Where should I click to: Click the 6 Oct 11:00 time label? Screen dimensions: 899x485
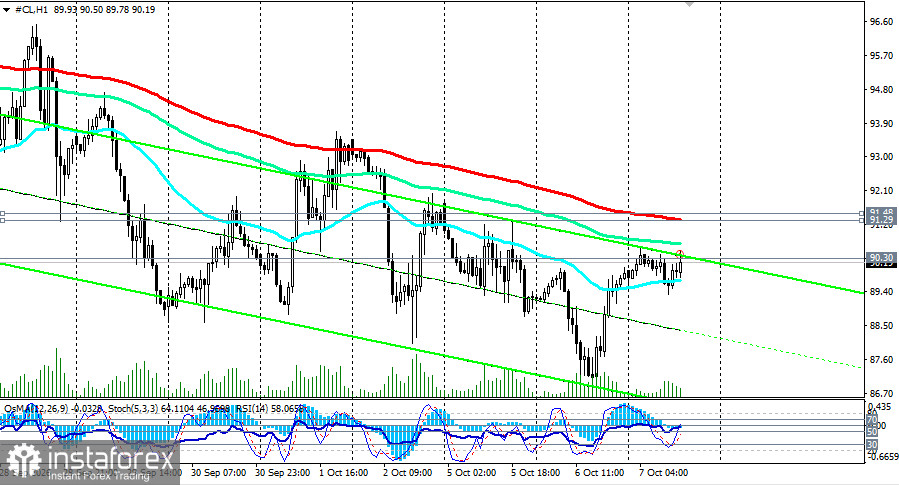[600, 473]
